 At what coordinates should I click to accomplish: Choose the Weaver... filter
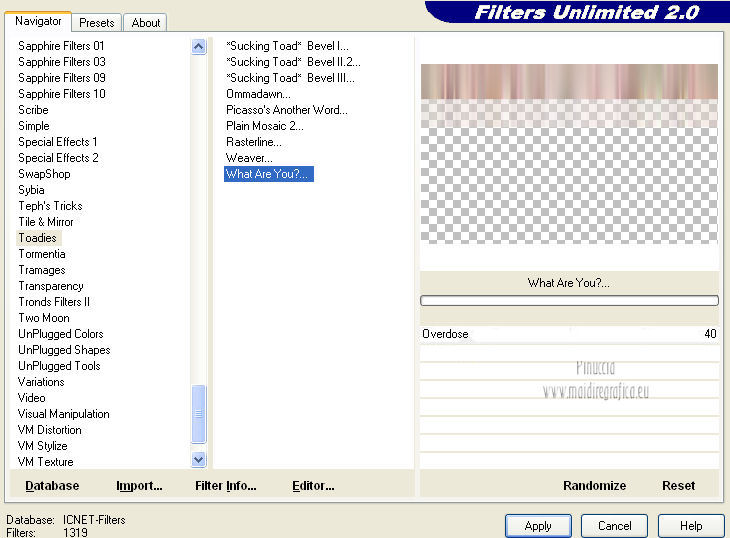249,158
